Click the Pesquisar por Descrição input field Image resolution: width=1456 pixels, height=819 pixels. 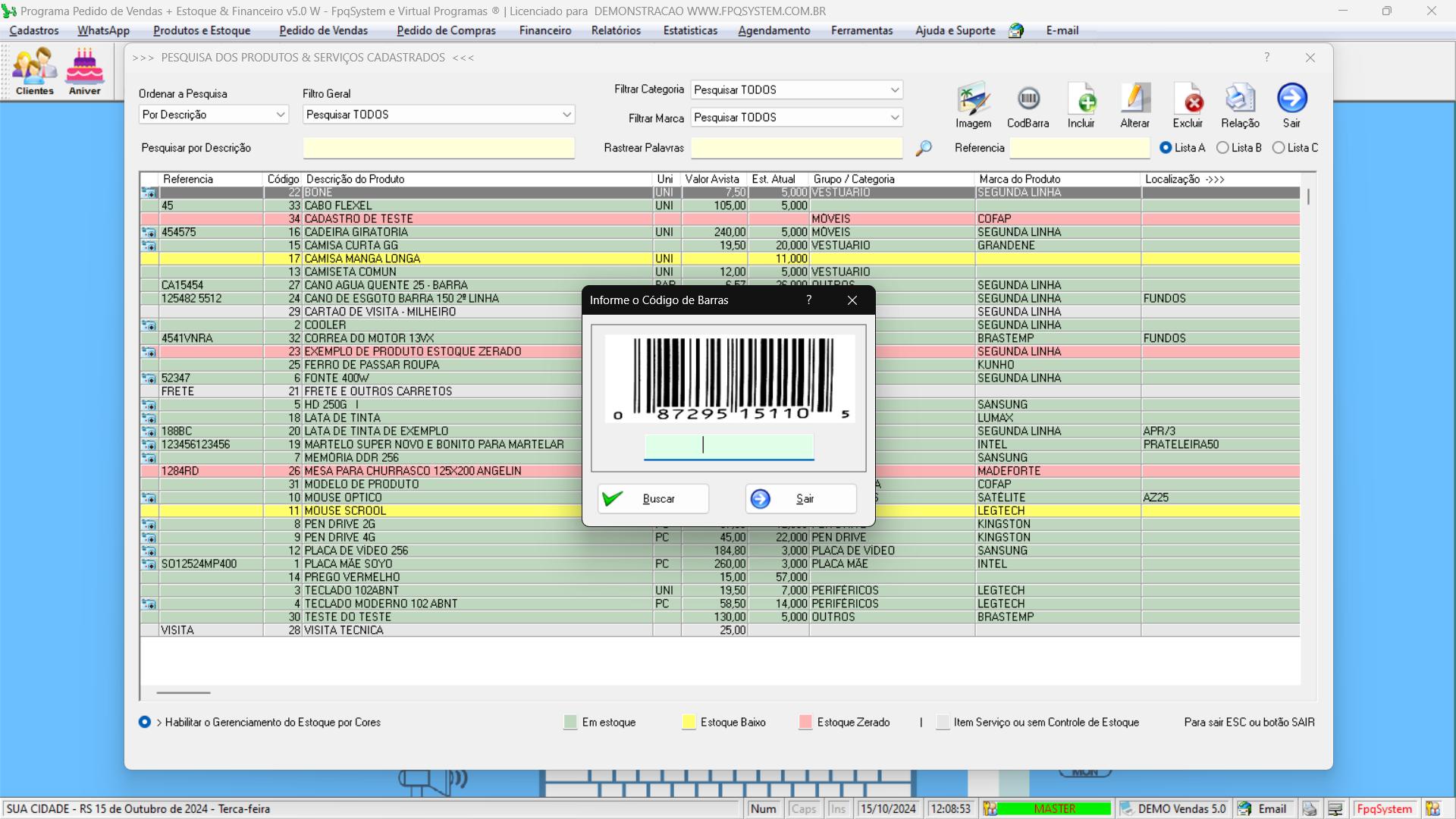(439, 148)
